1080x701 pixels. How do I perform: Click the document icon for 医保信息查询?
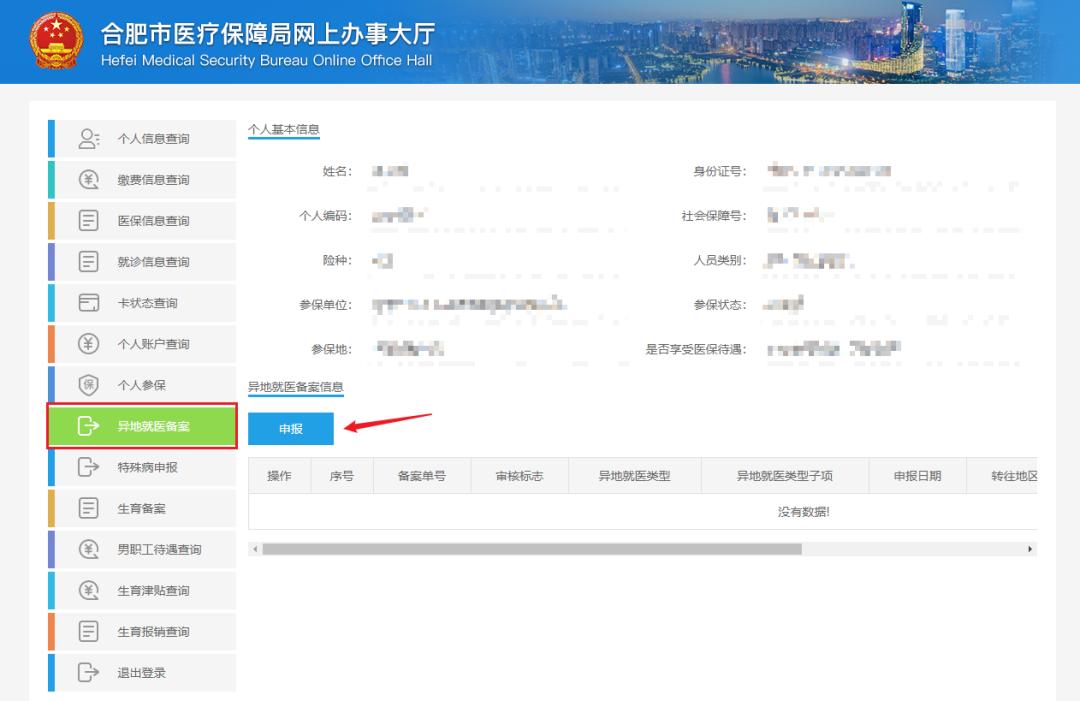tap(89, 220)
